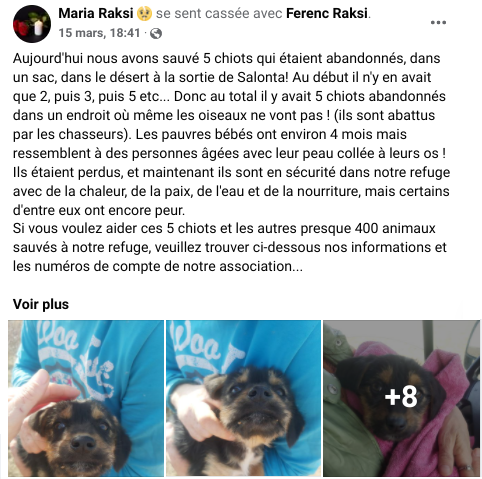Expand the post with Voir plus
This screenshot has height=479, width=482.
(x=41, y=304)
